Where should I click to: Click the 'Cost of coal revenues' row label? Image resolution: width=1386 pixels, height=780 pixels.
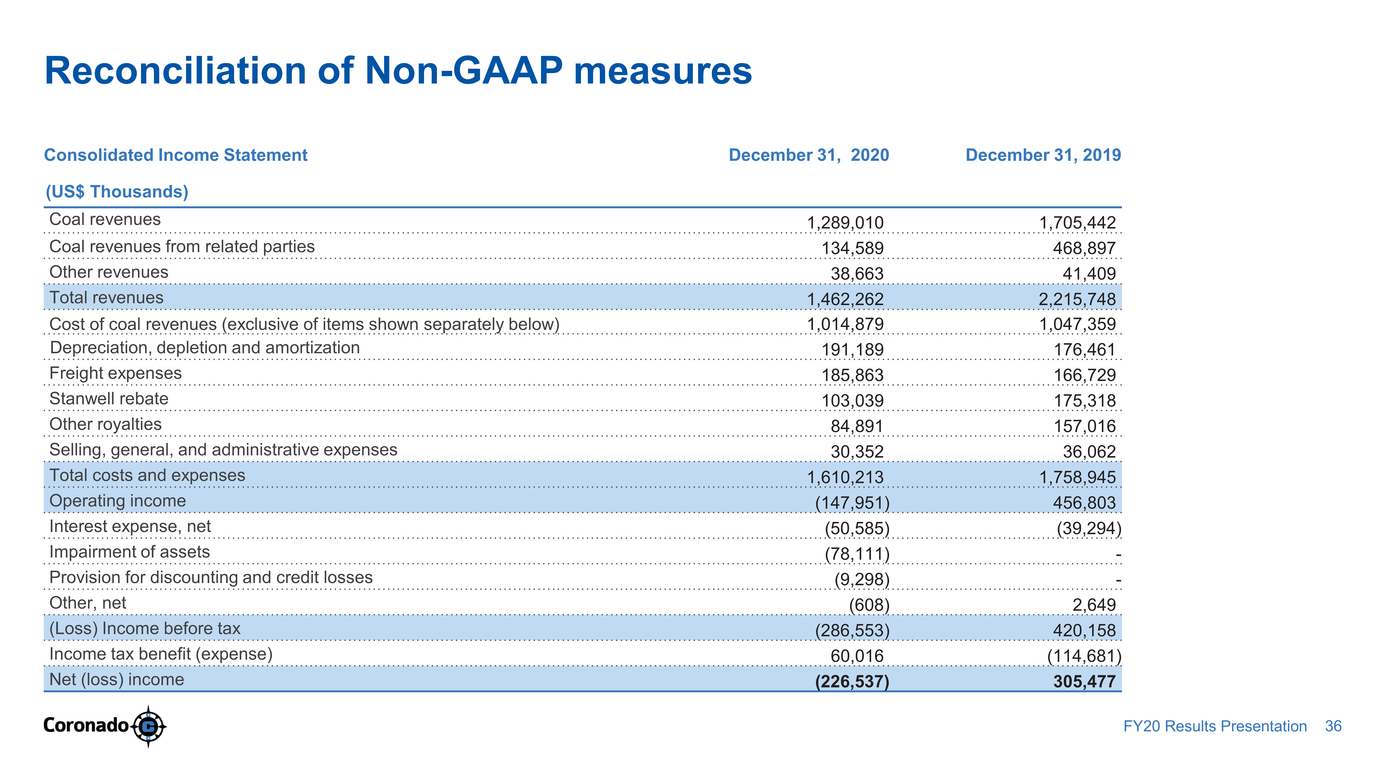tap(304, 324)
